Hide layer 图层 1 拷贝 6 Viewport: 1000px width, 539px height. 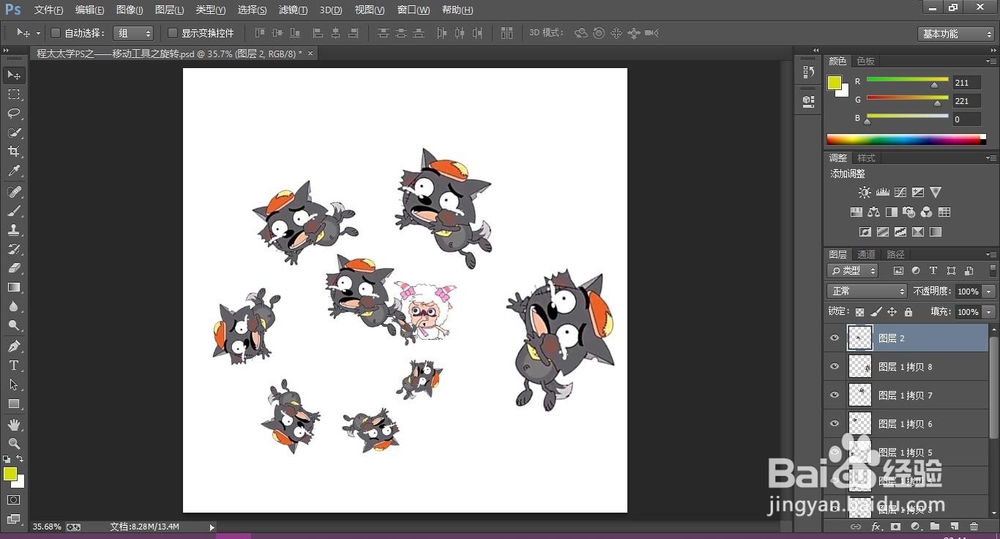[x=834, y=424]
